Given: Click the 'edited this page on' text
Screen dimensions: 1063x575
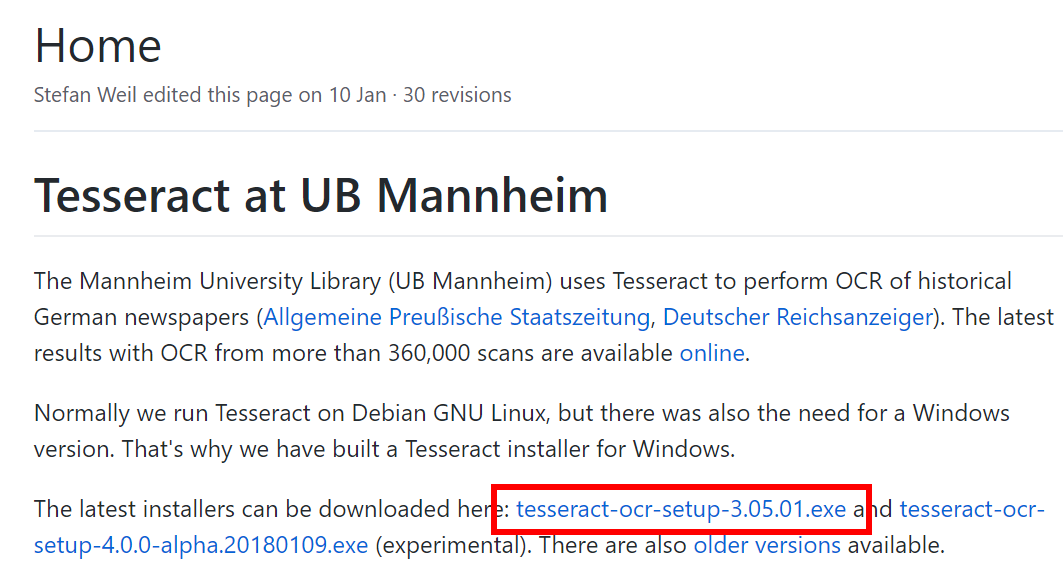Looking at the screenshot, I should pyautogui.click(x=233, y=95).
